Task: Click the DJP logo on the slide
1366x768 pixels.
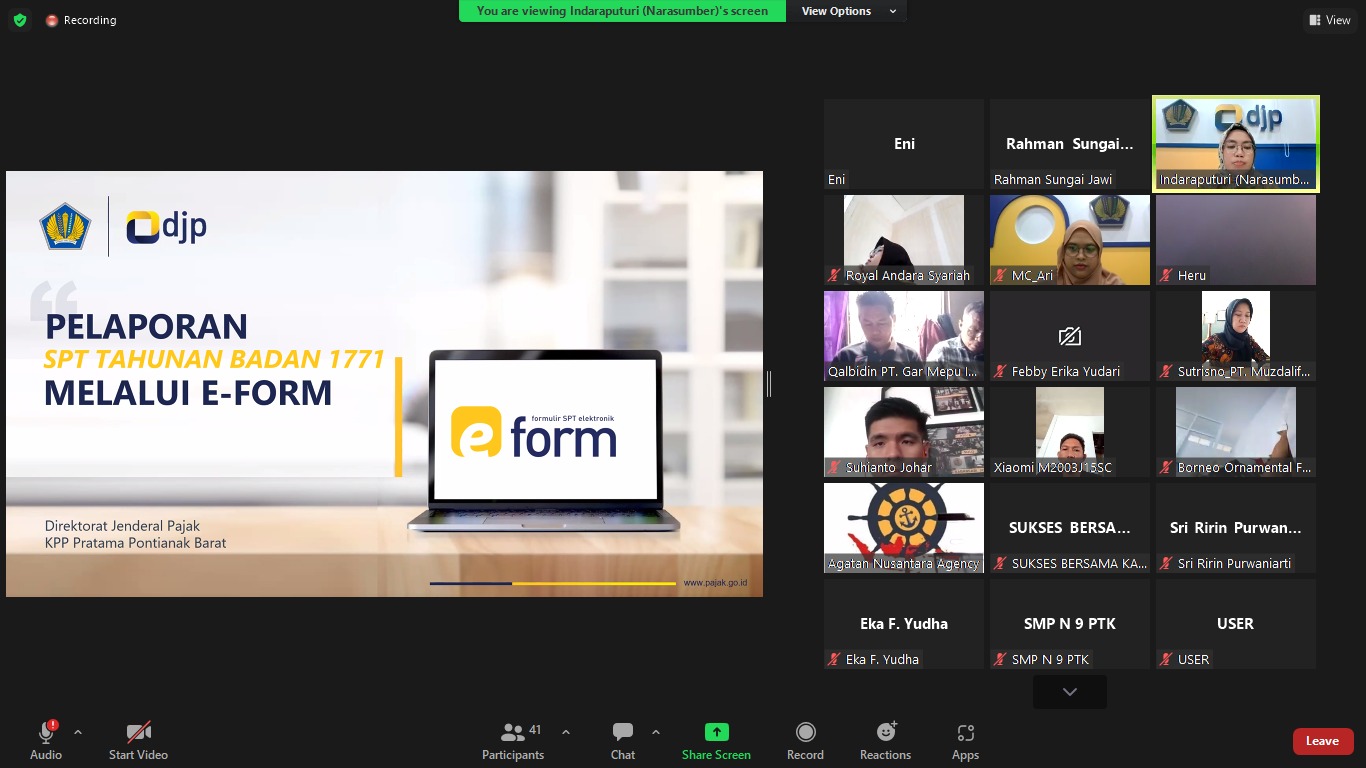Action: tap(166, 227)
